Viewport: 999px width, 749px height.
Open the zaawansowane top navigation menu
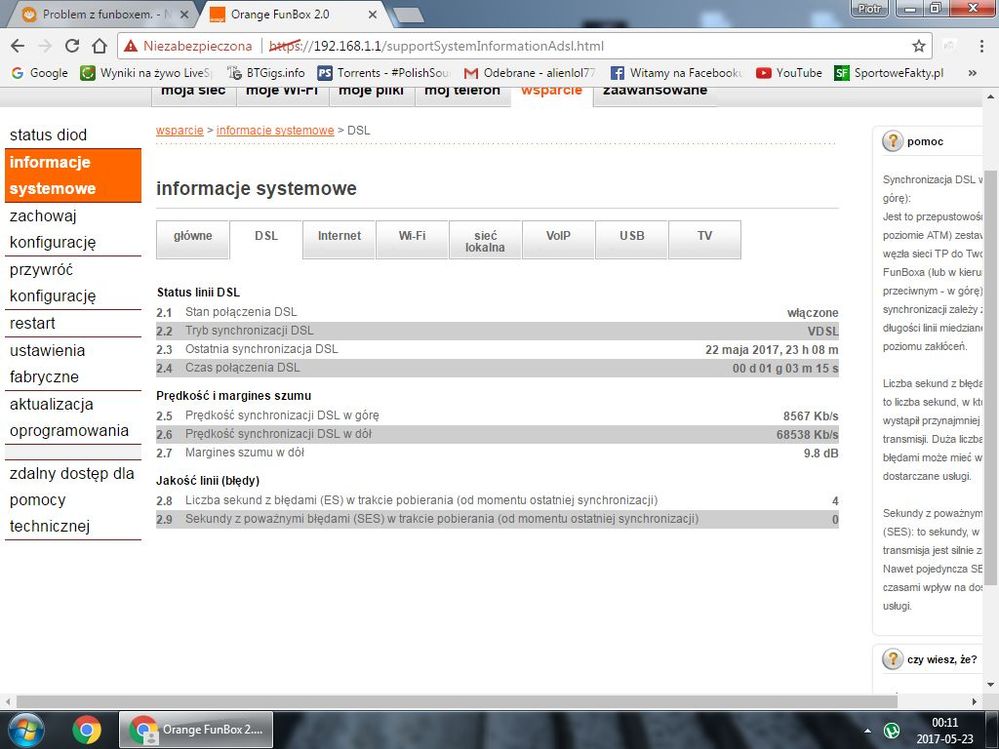coord(654,91)
